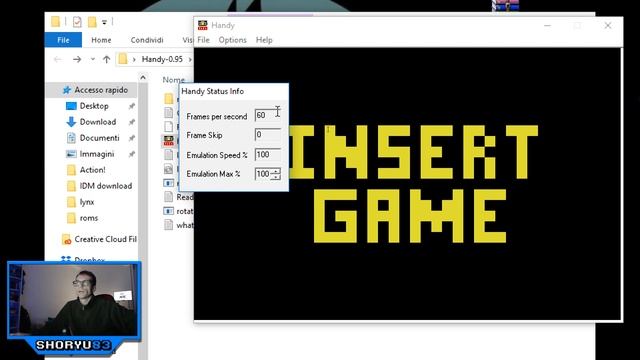Increase Emulation Max % with spinner up arrow
This screenshot has height=360, width=640.
point(276,171)
